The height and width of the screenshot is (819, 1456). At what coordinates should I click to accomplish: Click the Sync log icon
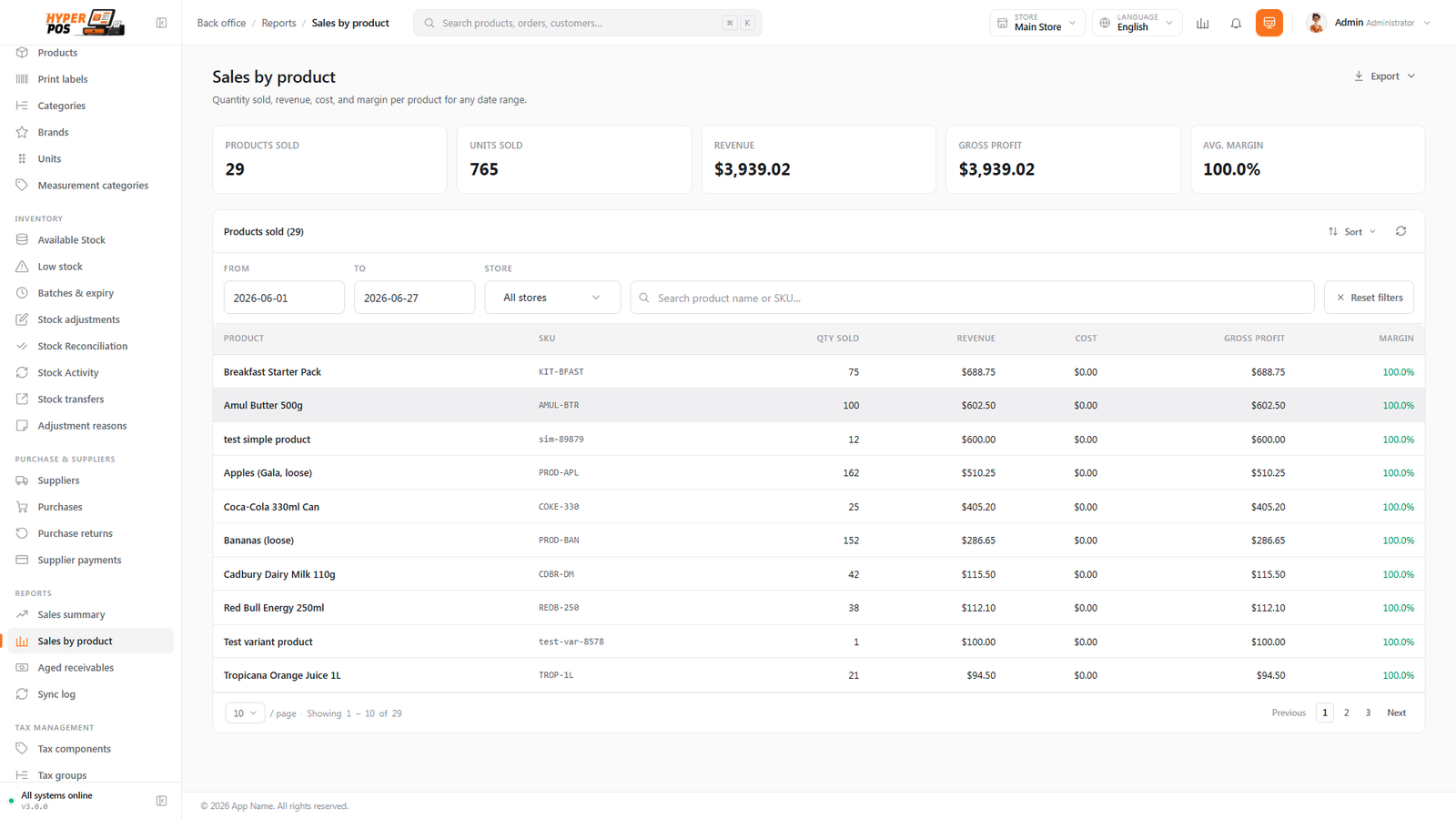(x=22, y=693)
